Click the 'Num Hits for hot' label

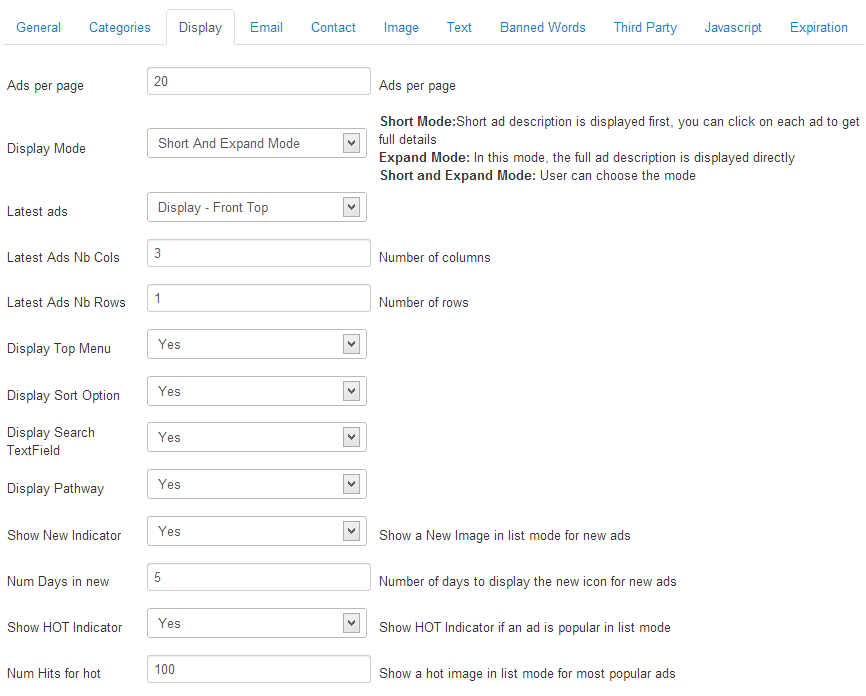pyautogui.click(x=54, y=674)
